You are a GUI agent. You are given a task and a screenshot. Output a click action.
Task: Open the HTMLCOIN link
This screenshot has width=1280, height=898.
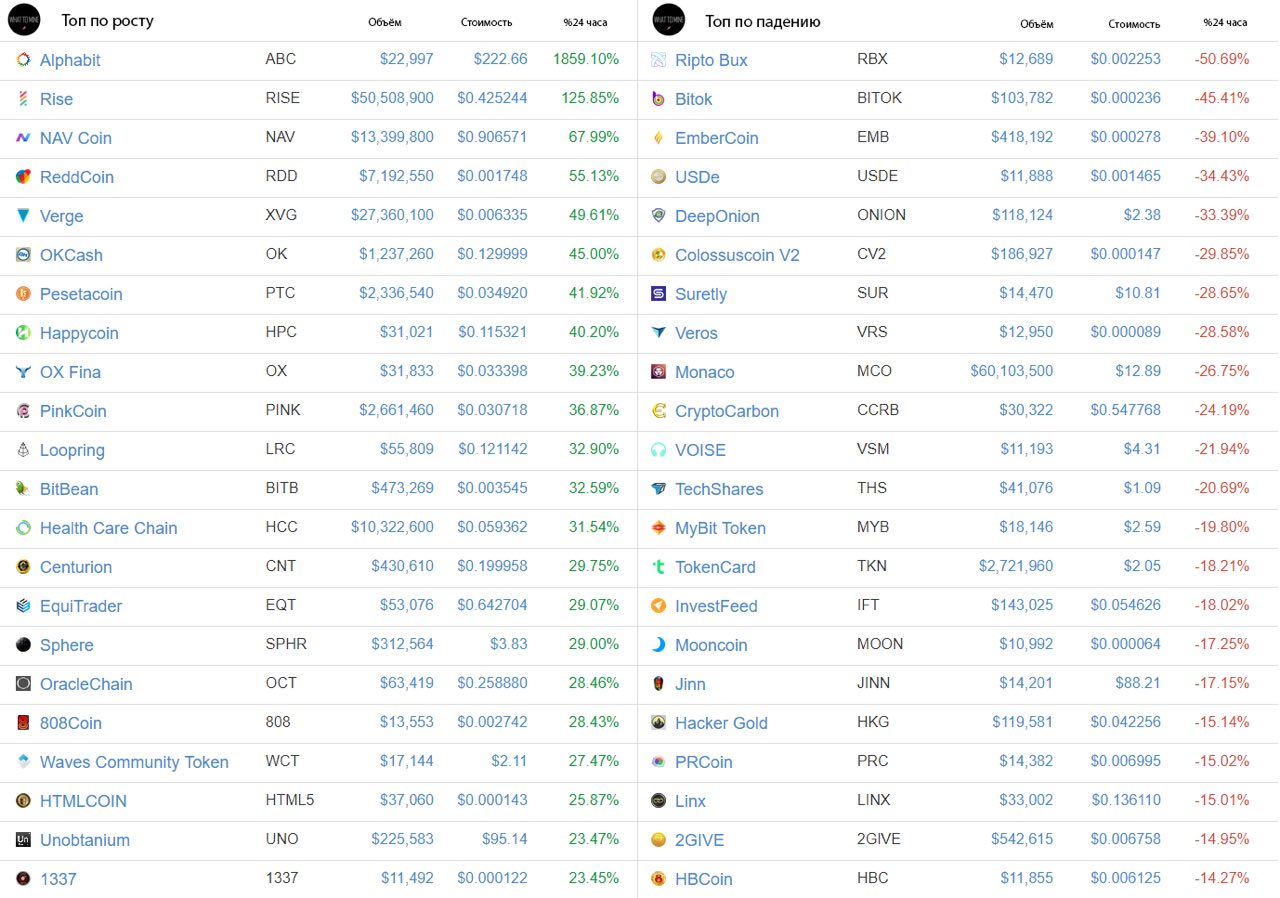click(83, 801)
